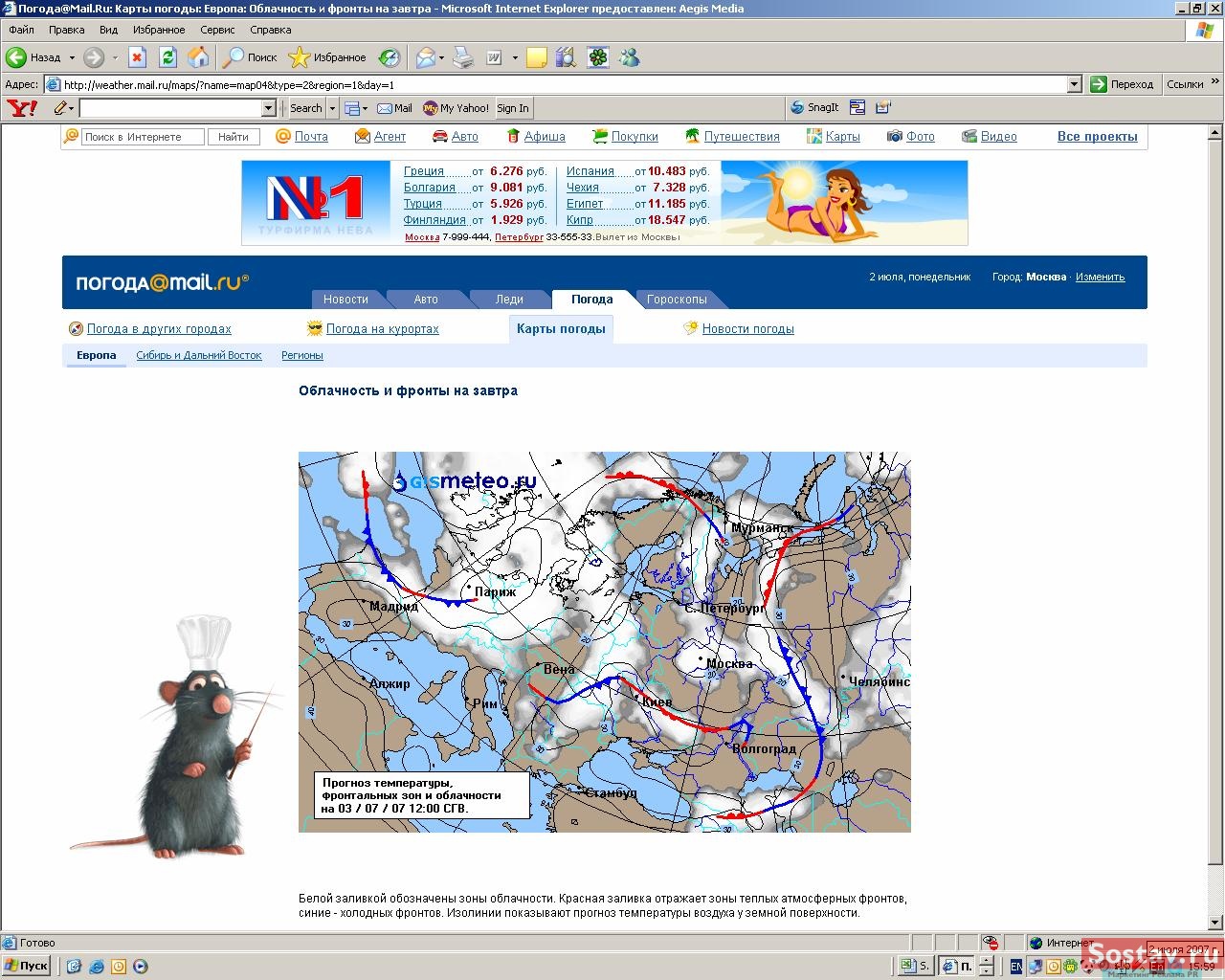
Task: Open dropdown arrow beside Yahoo Search button
Action: [x=332, y=108]
